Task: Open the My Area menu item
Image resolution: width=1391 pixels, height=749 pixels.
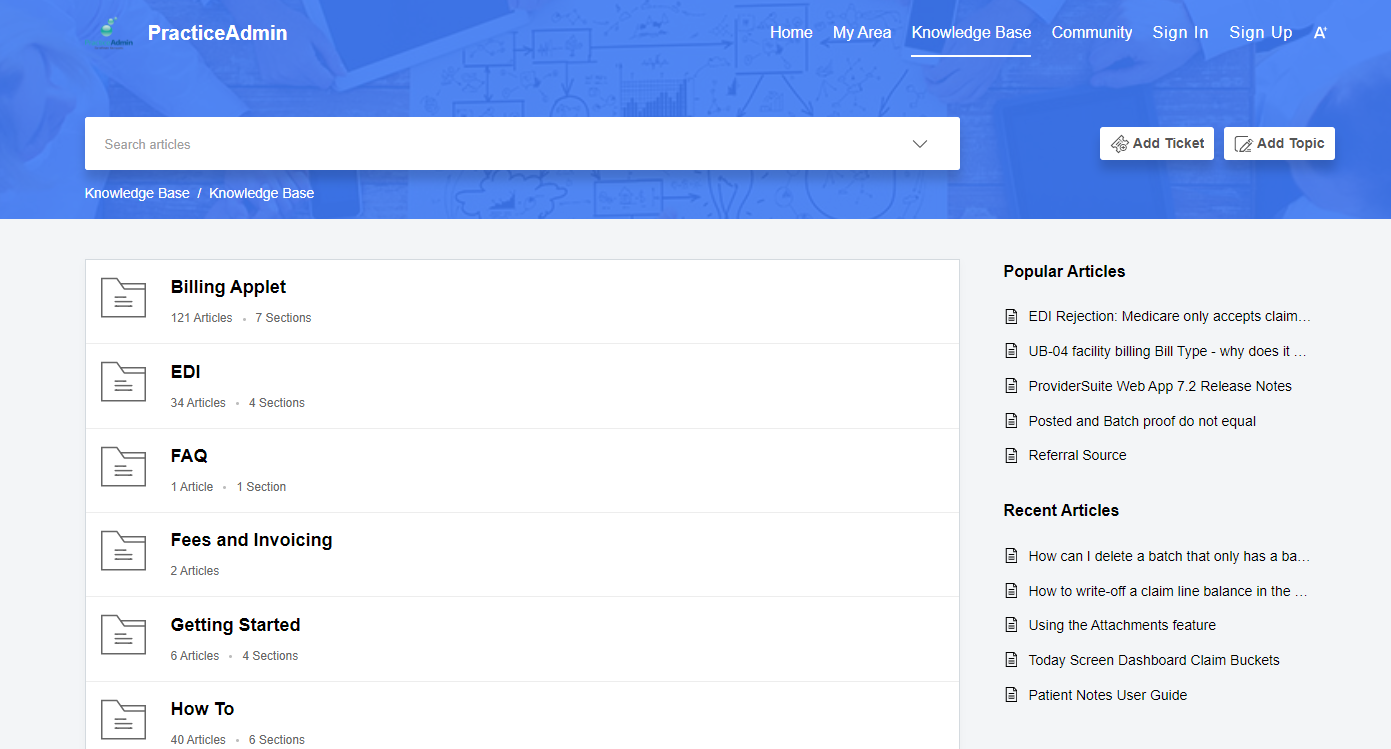Action: pyautogui.click(x=862, y=33)
